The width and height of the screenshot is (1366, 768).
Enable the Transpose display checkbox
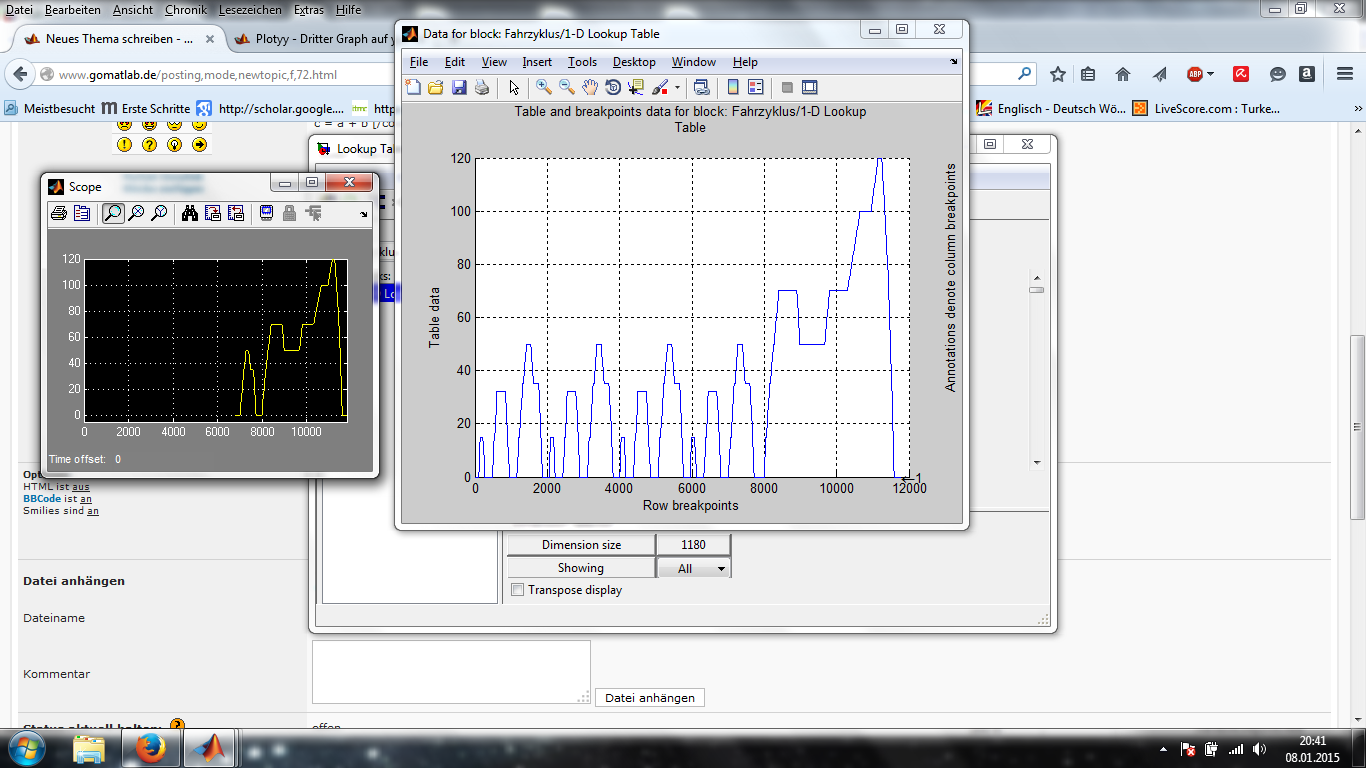[518, 590]
